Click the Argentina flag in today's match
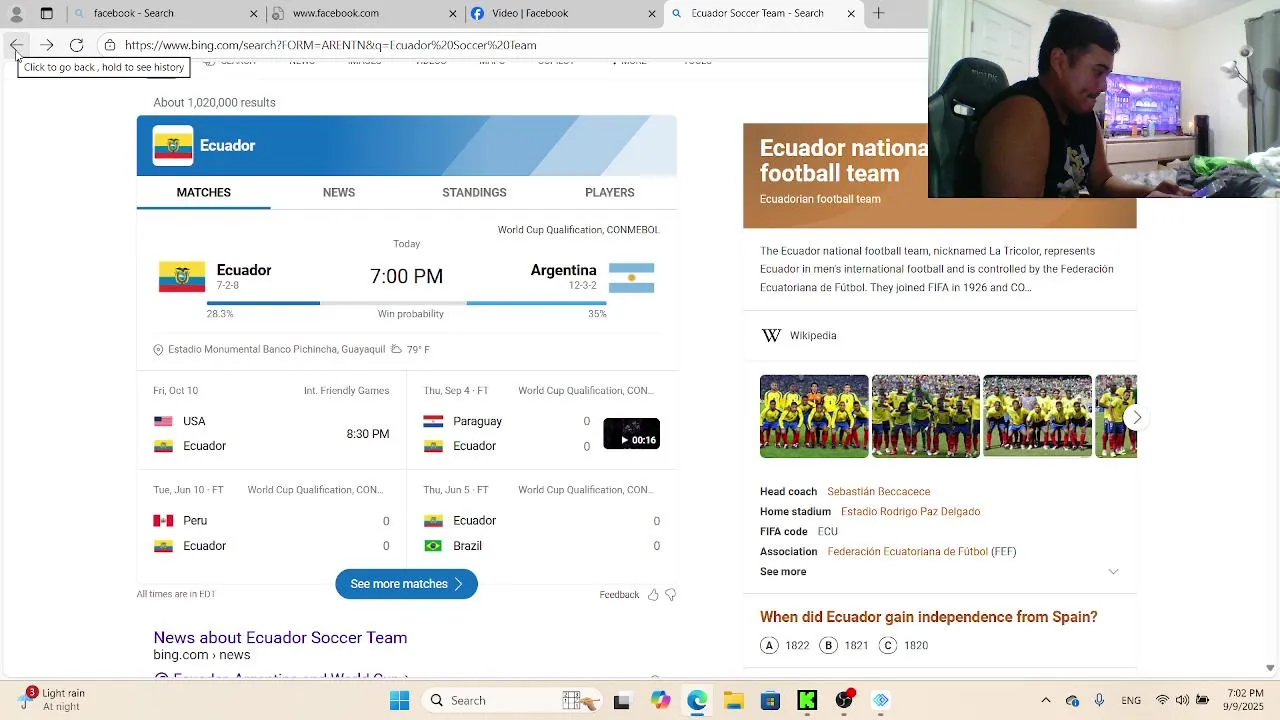The width and height of the screenshot is (1280, 720). pyautogui.click(x=631, y=278)
